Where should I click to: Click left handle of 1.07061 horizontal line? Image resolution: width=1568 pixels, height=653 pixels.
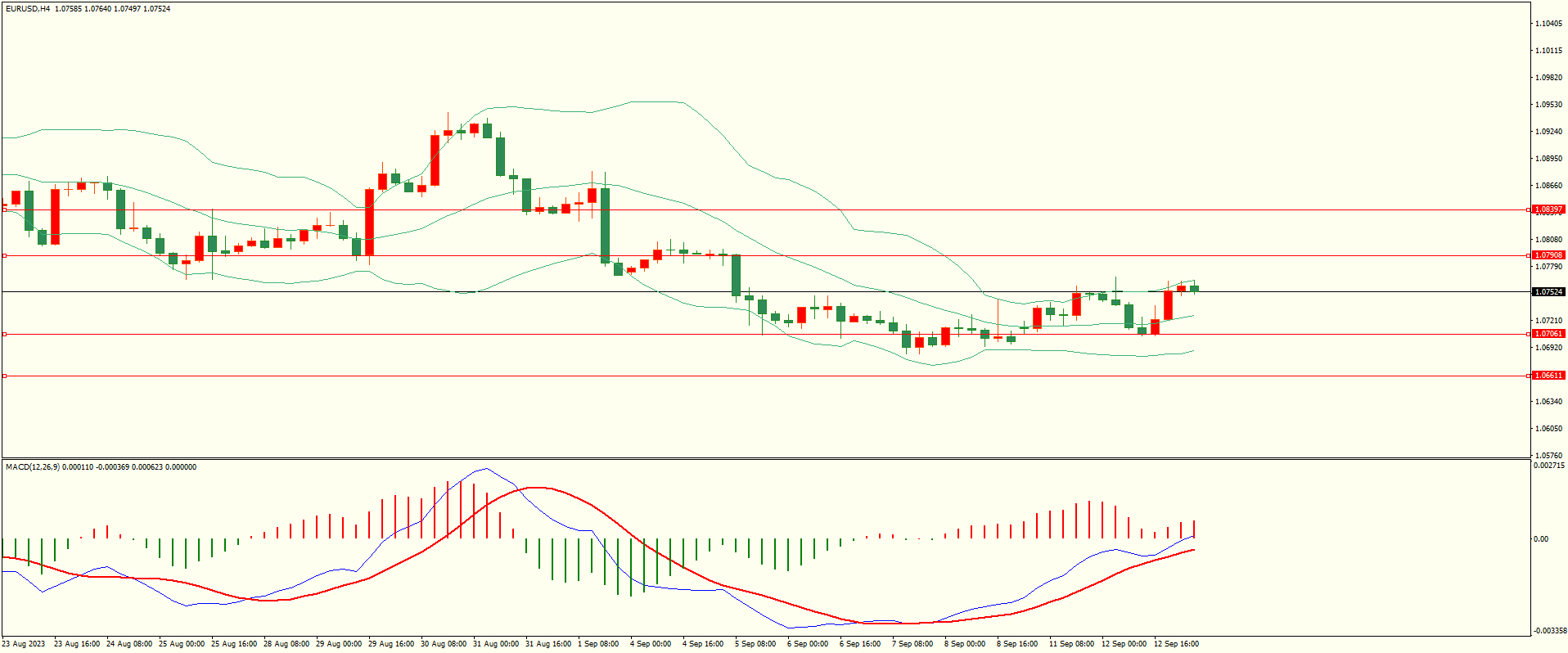5,334
